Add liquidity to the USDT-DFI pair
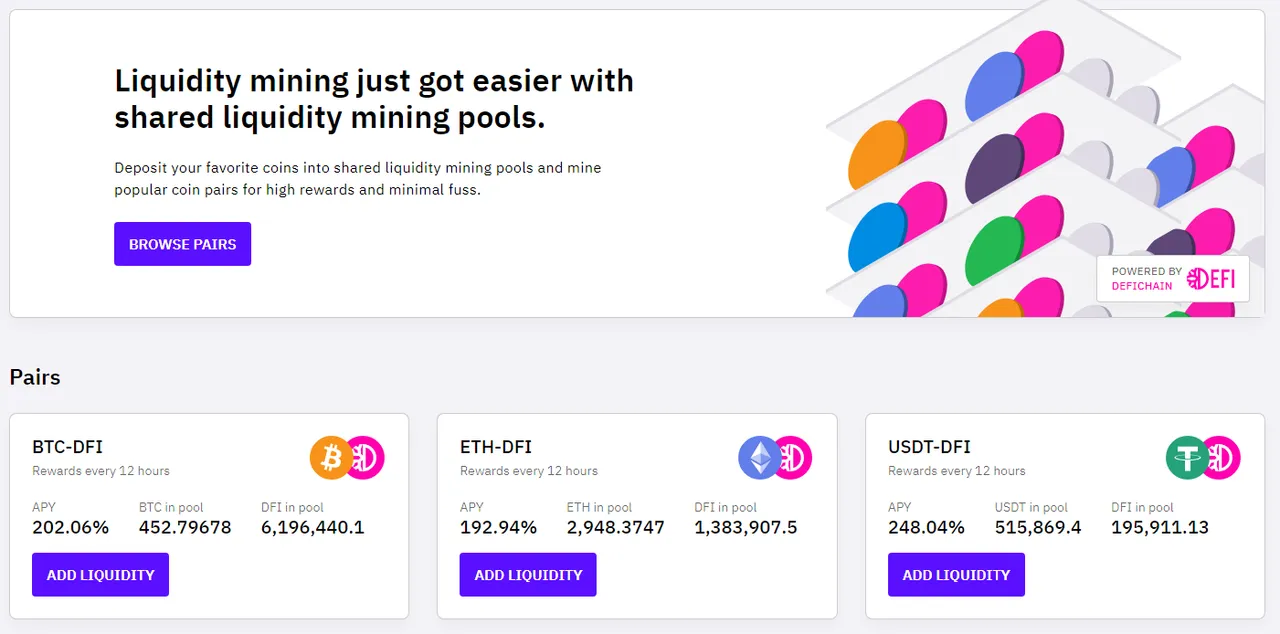 pos(956,575)
